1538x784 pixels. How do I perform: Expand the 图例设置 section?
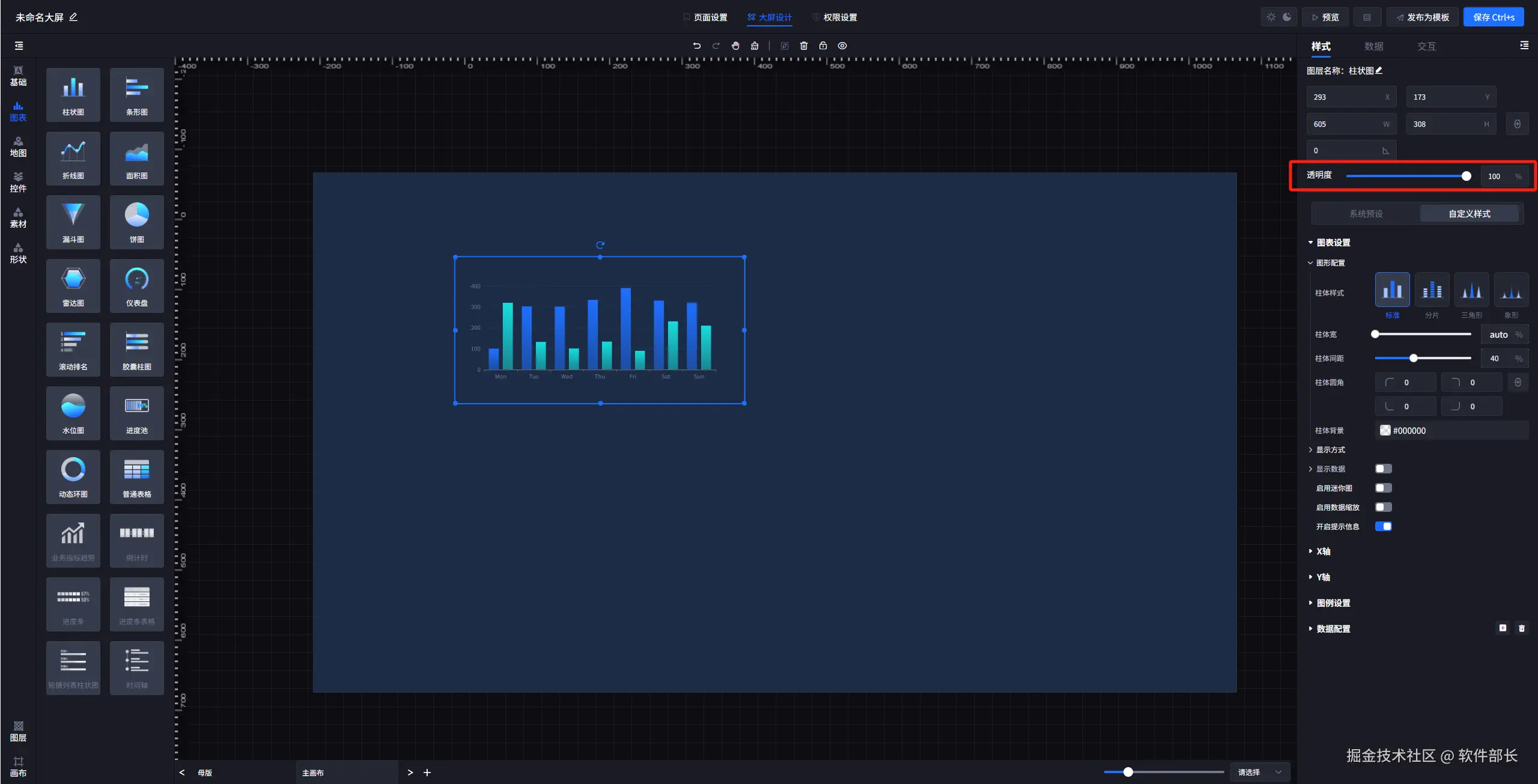pos(1333,603)
